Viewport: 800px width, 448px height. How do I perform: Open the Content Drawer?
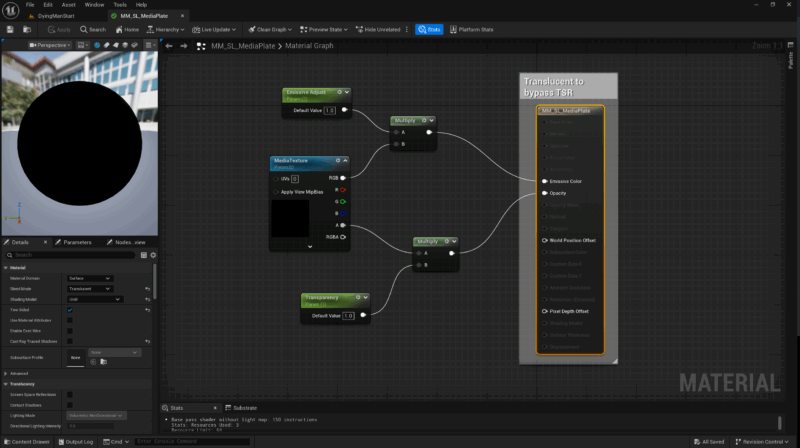click(28, 441)
